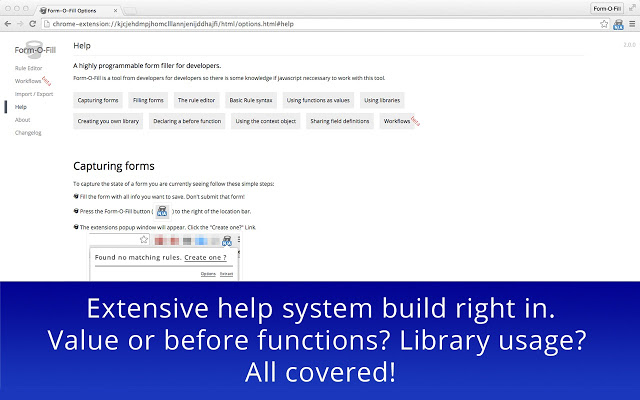Click the Form-O-Fill logo in sidebar
The height and width of the screenshot is (400, 640).
(35, 49)
